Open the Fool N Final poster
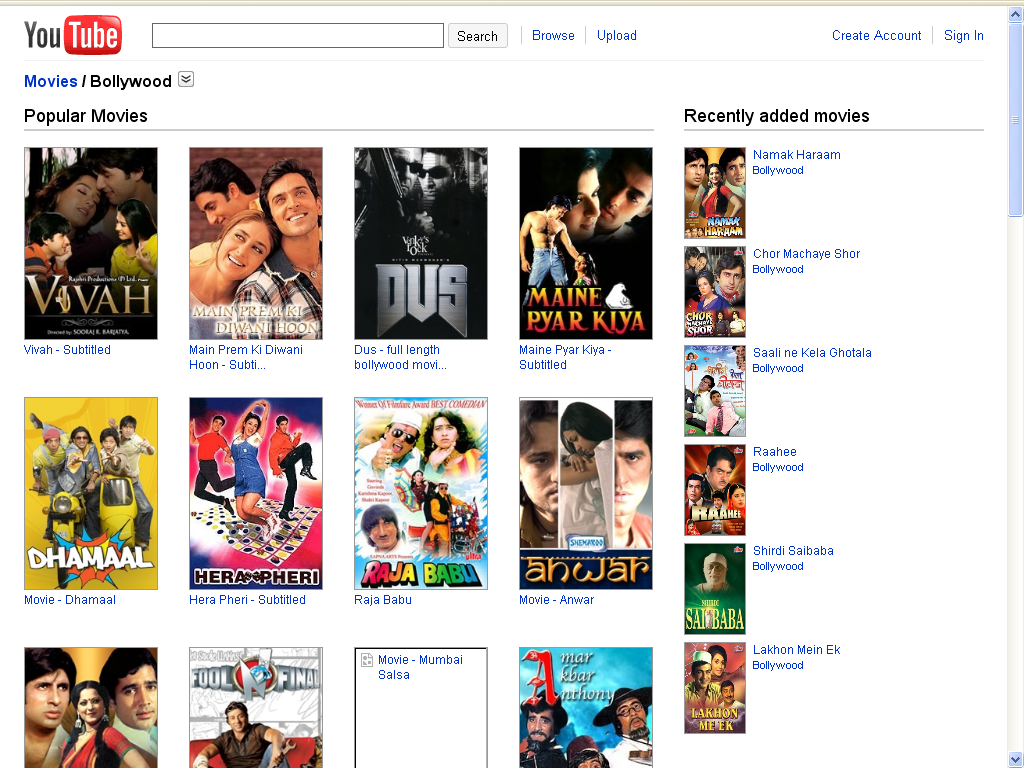Viewport: 1024px width, 768px height. (256, 707)
